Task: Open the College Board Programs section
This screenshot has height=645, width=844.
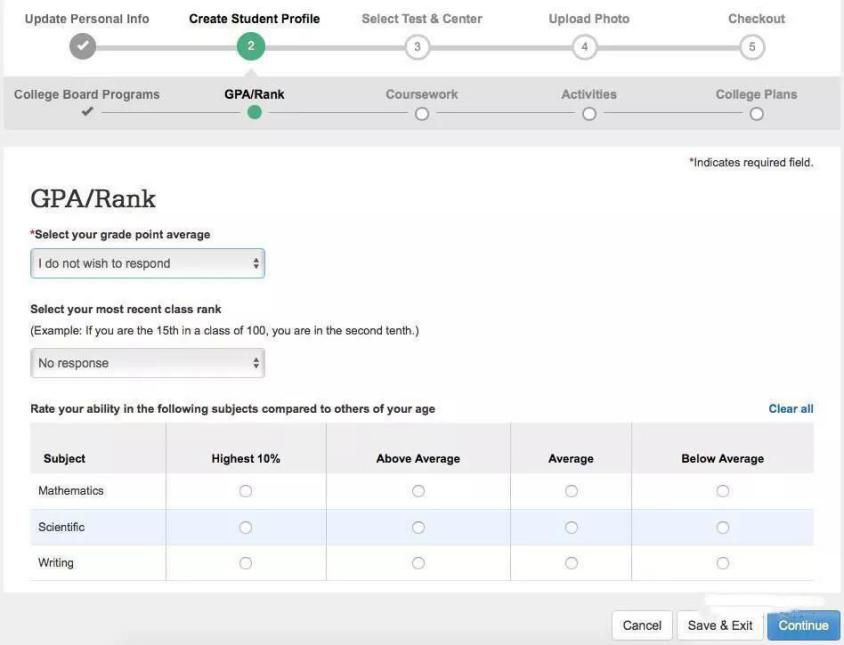Action: 86,94
